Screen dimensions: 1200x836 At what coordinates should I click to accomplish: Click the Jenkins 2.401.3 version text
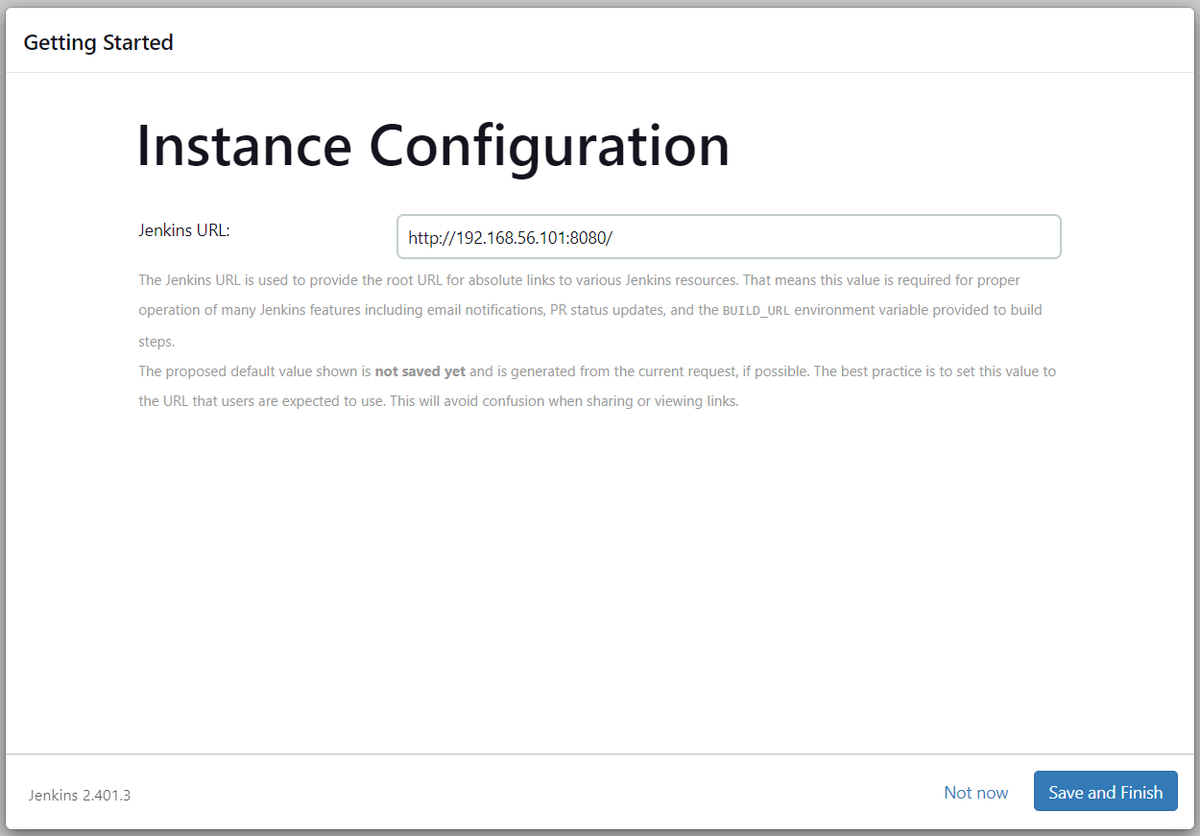click(x=80, y=795)
